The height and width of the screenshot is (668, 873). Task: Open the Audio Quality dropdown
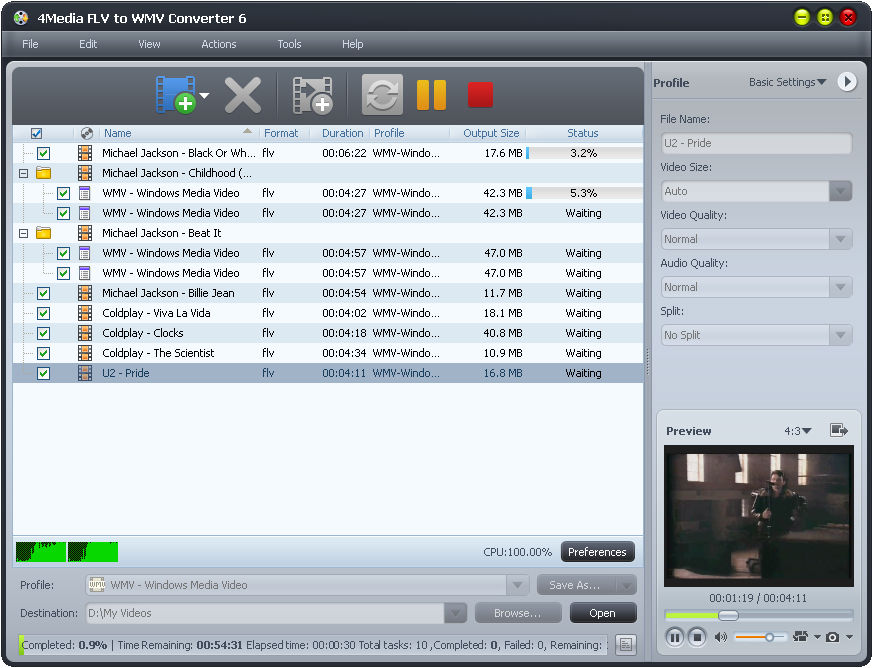[x=840, y=287]
